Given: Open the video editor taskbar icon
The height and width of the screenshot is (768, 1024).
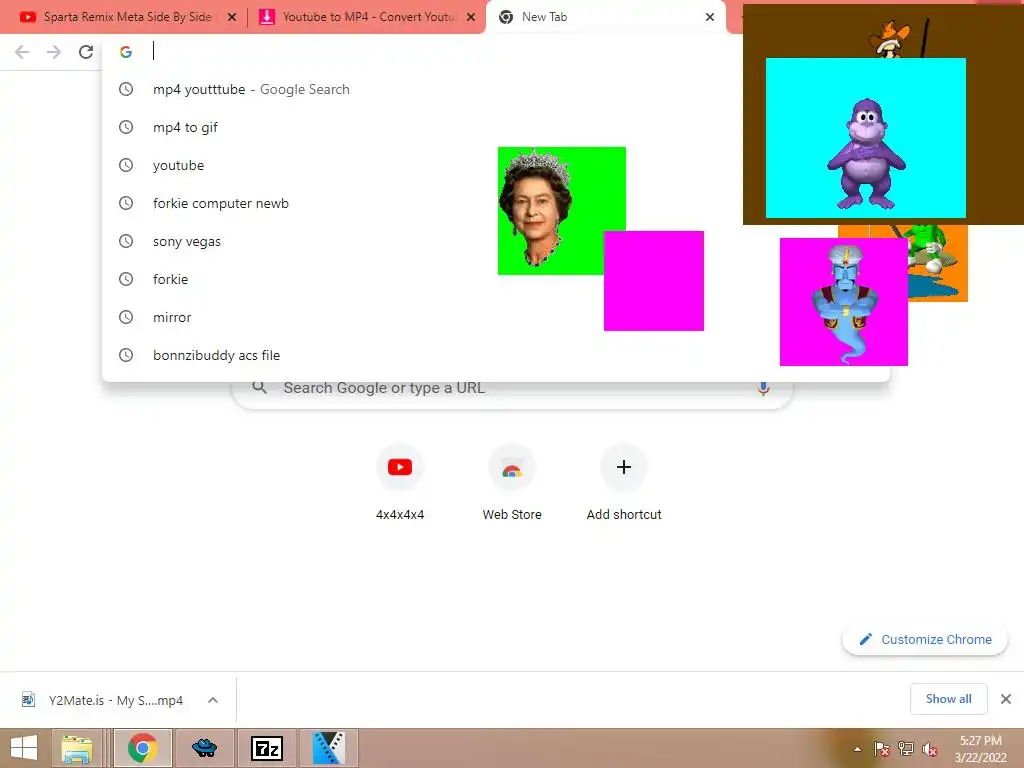Looking at the screenshot, I should tap(328, 748).
